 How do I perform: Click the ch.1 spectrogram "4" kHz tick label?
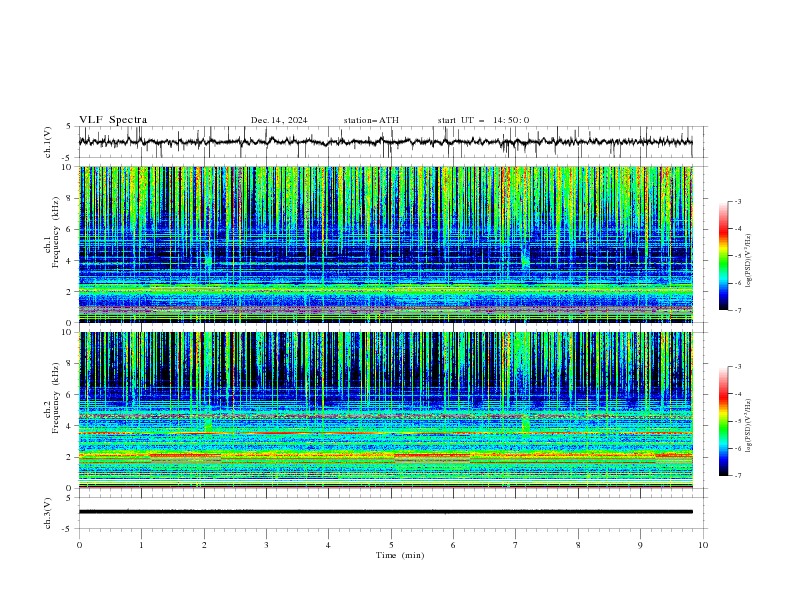click(x=70, y=261)
